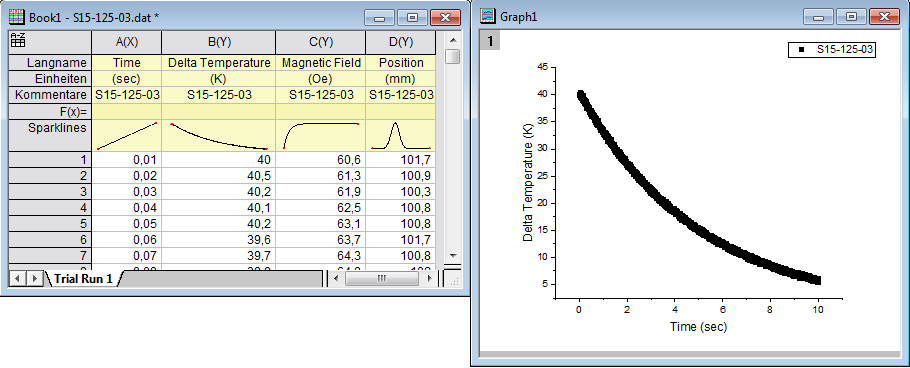Screen dimensions: 910x368
Task: Click the Time long name cell
Action: click(x=127, y=63)
